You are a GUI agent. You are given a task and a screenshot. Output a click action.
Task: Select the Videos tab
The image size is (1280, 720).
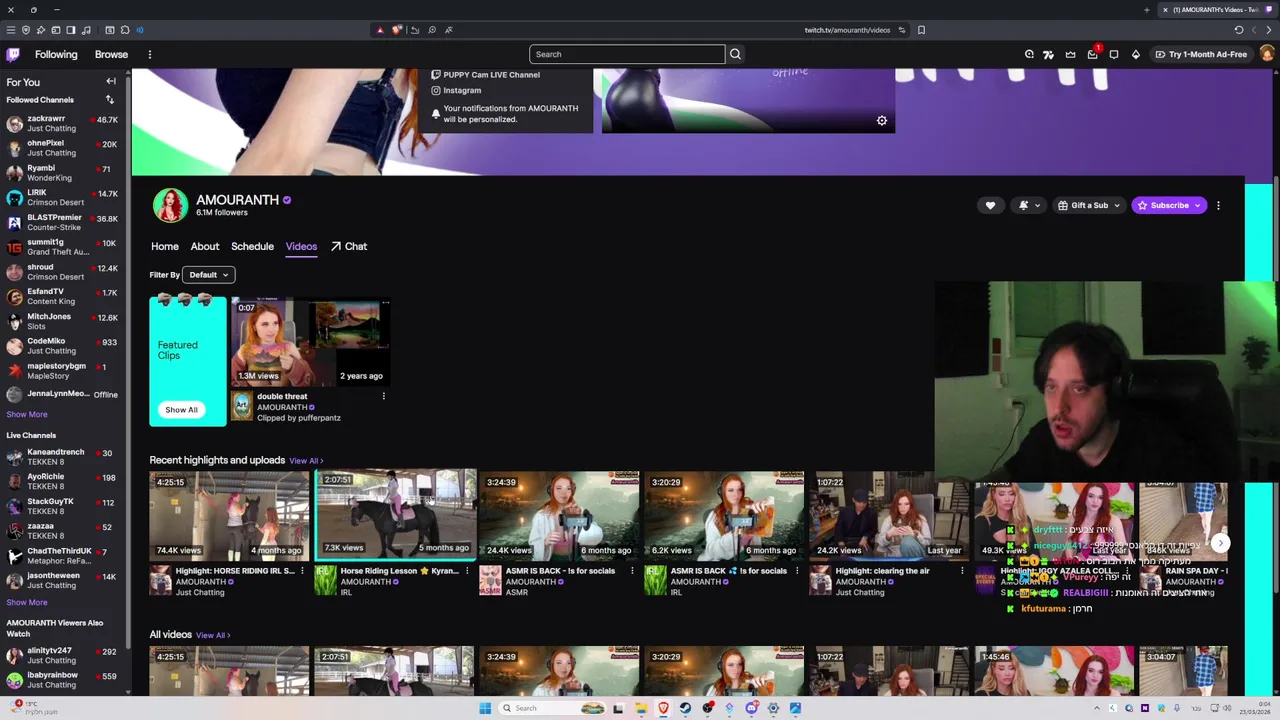301,246
